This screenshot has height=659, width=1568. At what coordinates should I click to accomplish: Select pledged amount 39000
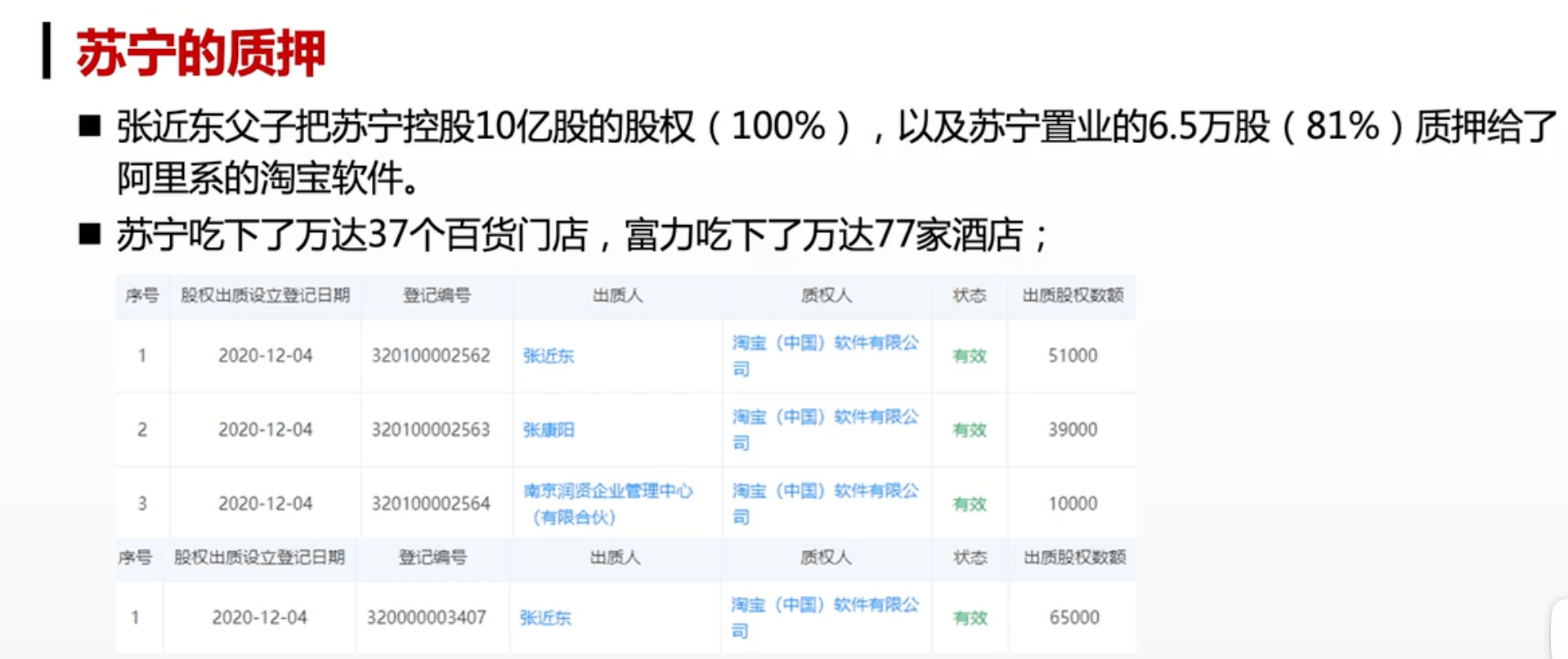(1073, 429)
